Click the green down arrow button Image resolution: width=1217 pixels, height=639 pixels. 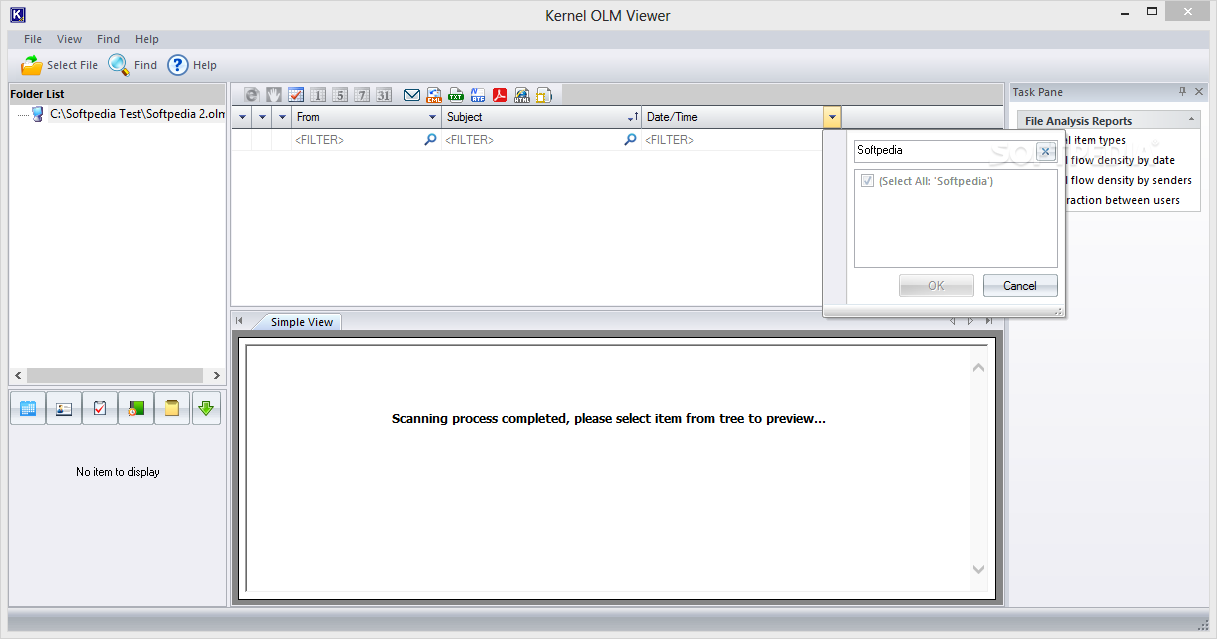tap(206, 408)
